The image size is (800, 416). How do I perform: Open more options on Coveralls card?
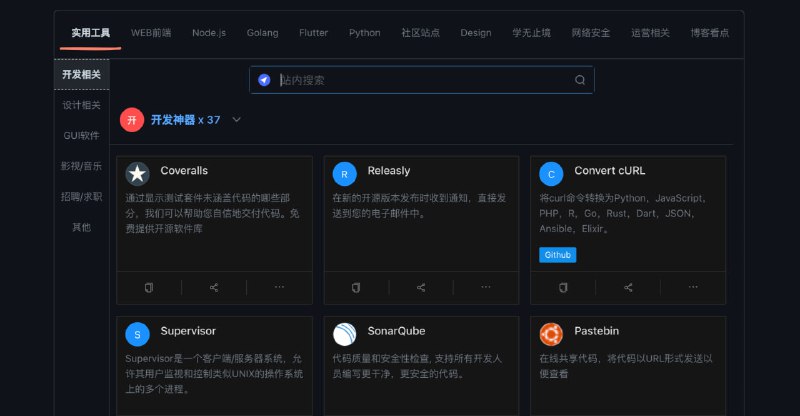point(279,287)
